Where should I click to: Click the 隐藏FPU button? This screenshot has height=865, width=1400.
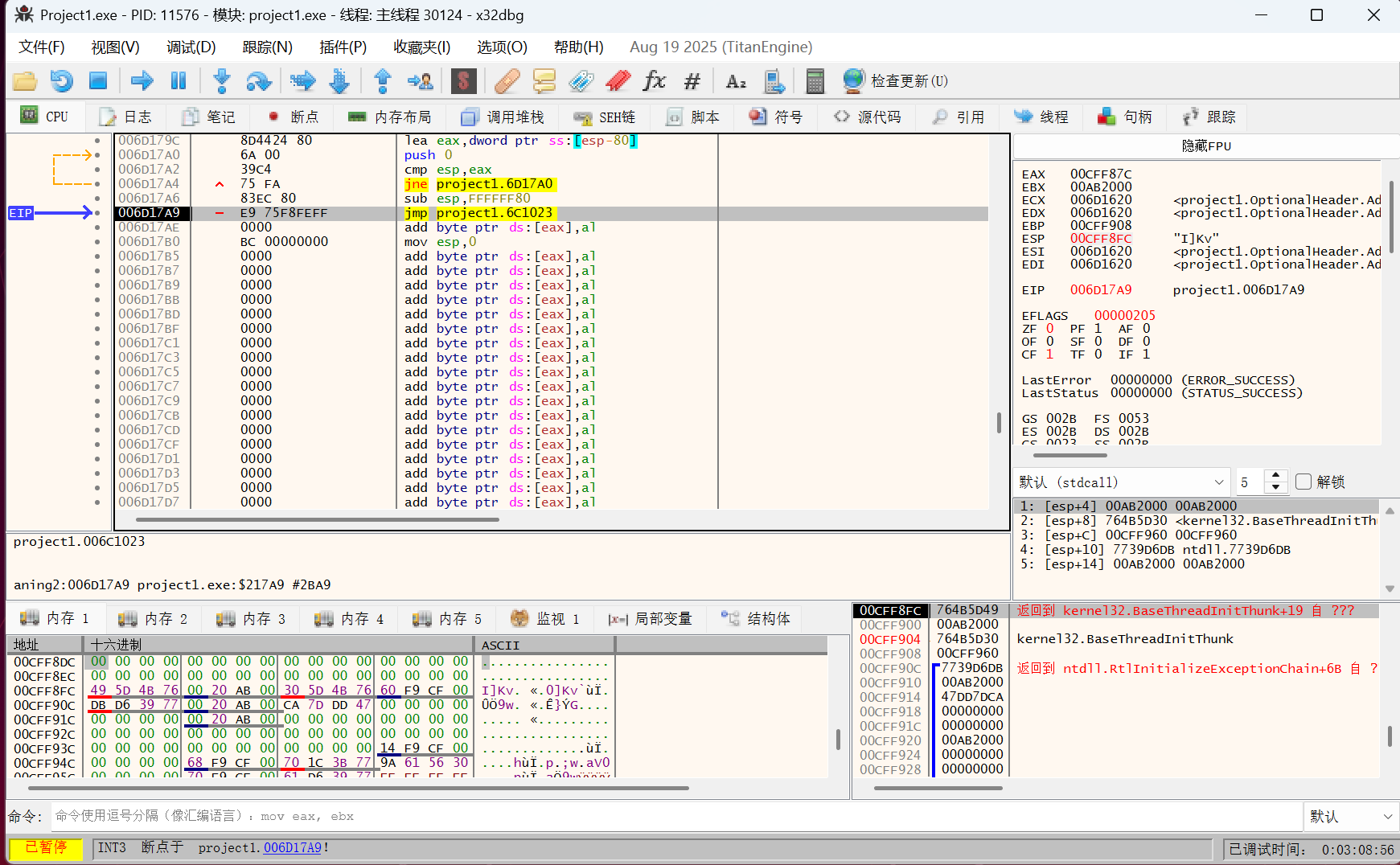[1205, 146]
